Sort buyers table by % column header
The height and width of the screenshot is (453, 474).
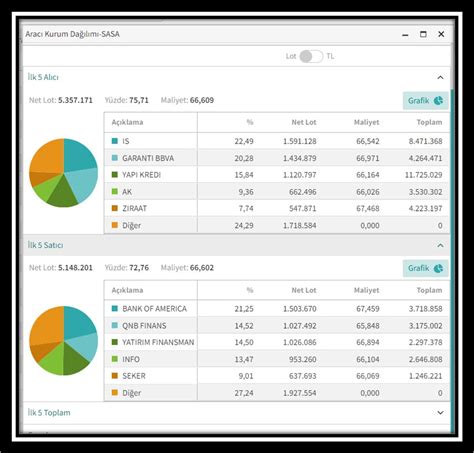pos(250,122)
